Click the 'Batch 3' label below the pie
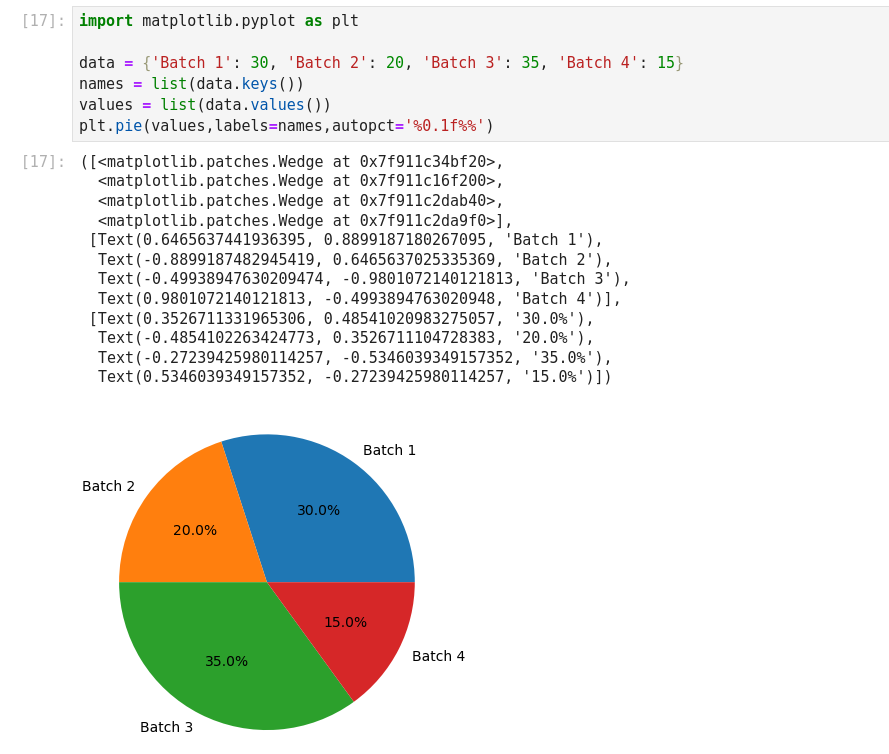The height and width of the screenshot is (754, 889). click(166, 728)
